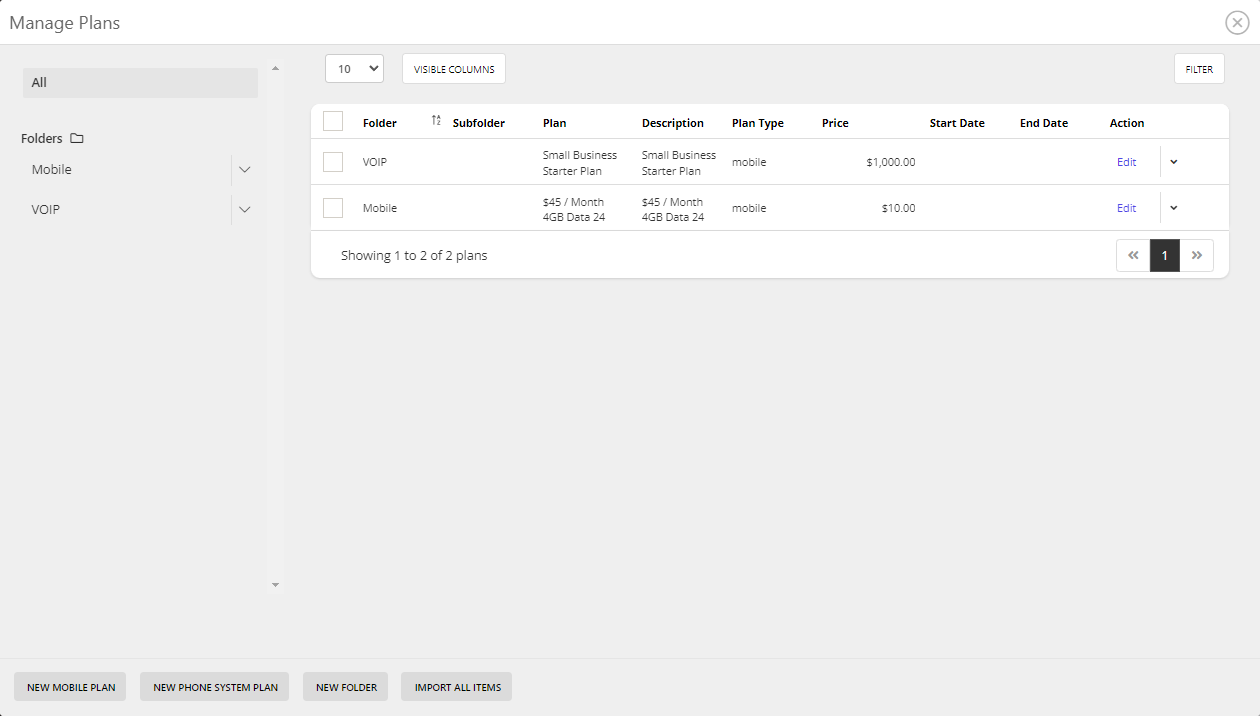Open the rows-per-page dropdown
Image resolution: width=1260 pixels, height=716 pixels.
click(x=354, y=69)
